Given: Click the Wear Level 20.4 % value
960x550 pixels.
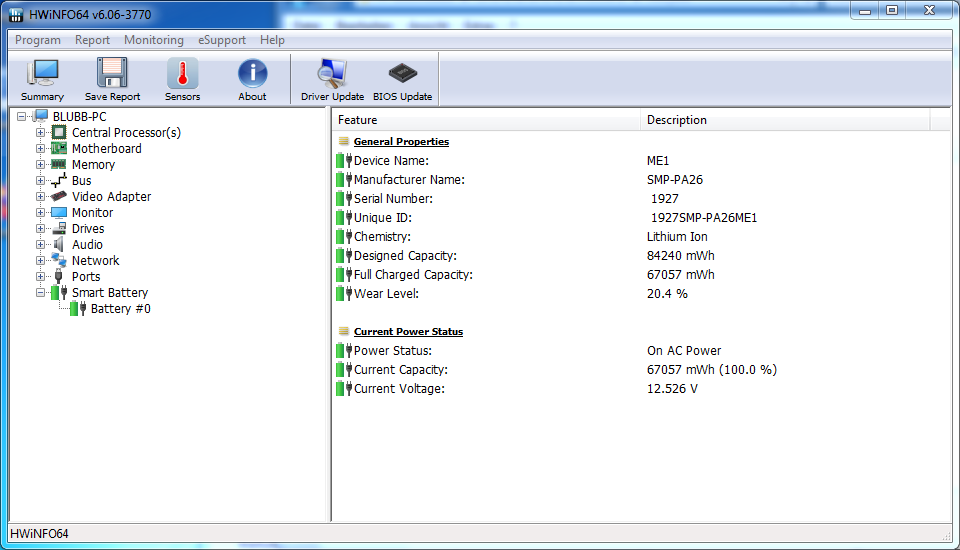Looking at the screenshot, I should [667, 293].
